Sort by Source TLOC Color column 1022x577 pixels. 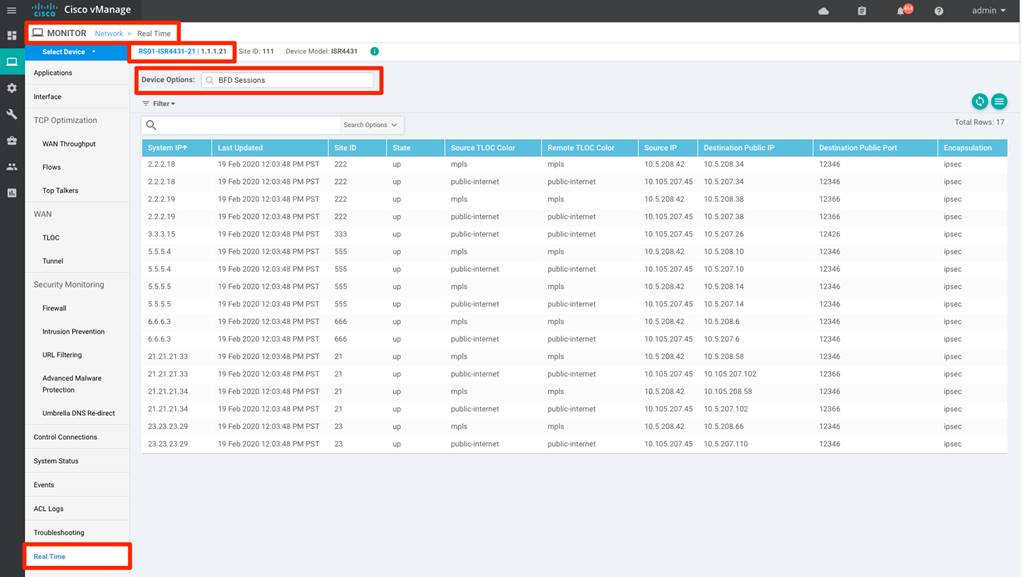pos(493,148)
